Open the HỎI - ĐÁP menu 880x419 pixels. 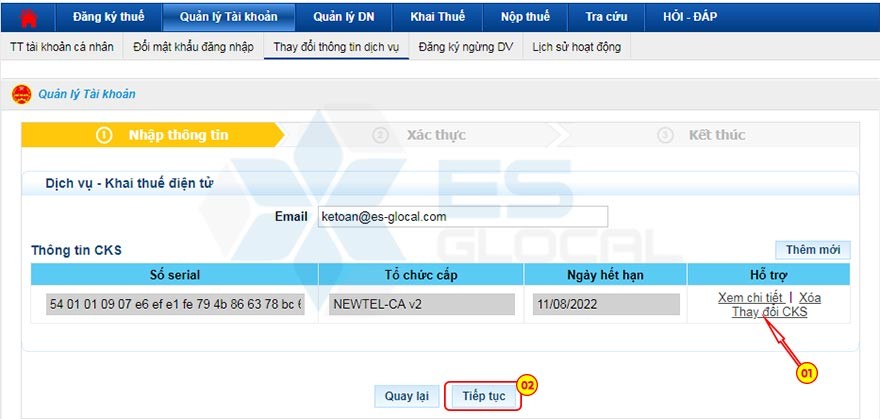coord(690,17)
